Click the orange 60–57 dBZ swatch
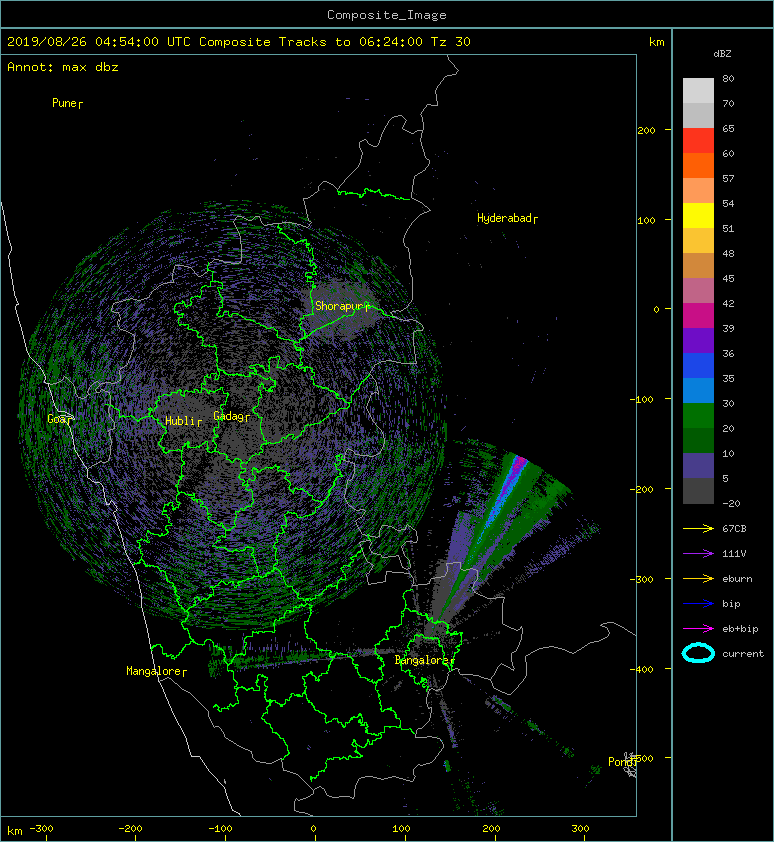774x842 pixels. click(x=698, y=166)
